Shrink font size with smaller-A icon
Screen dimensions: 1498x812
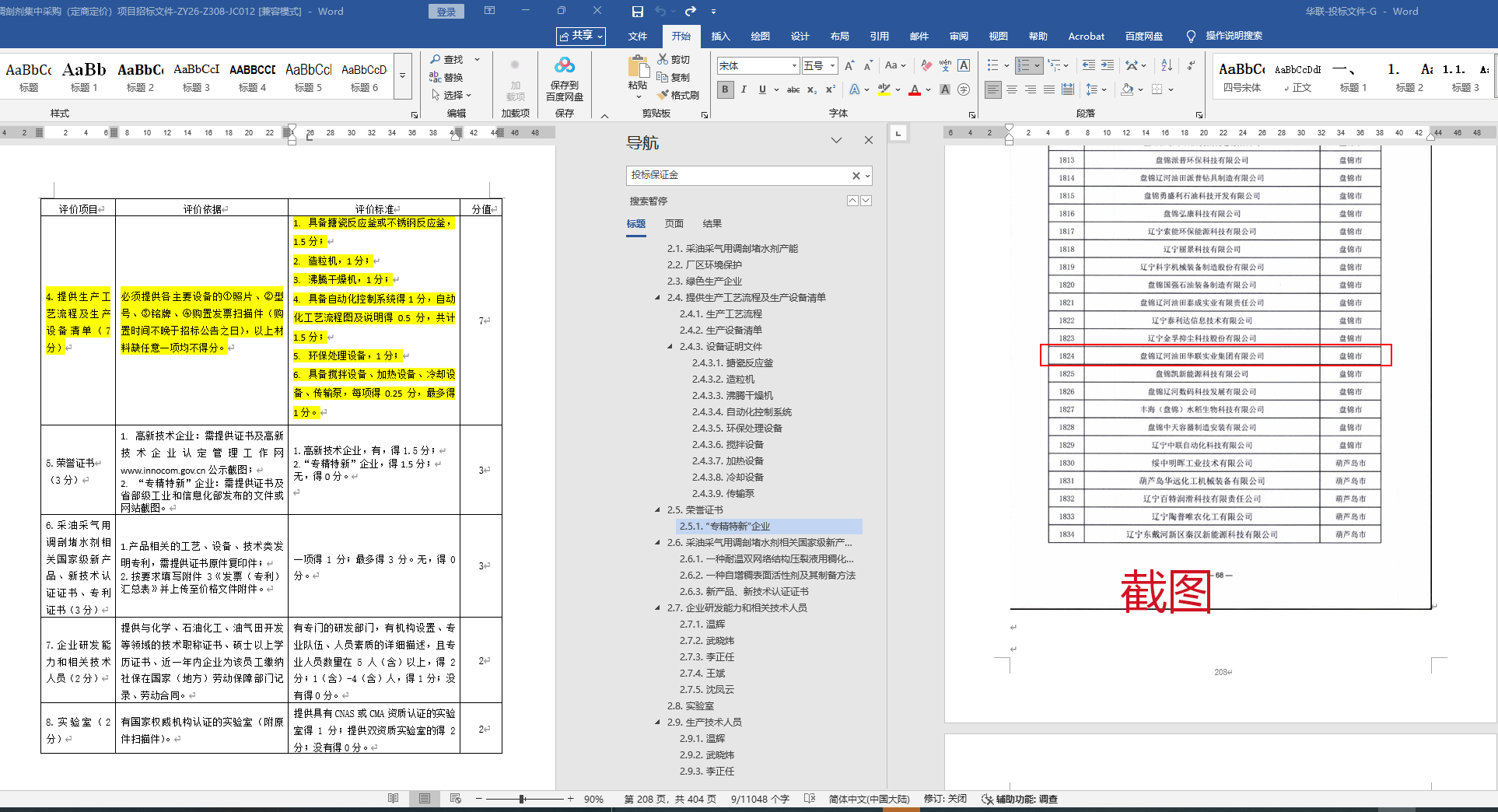coord(868,65)
